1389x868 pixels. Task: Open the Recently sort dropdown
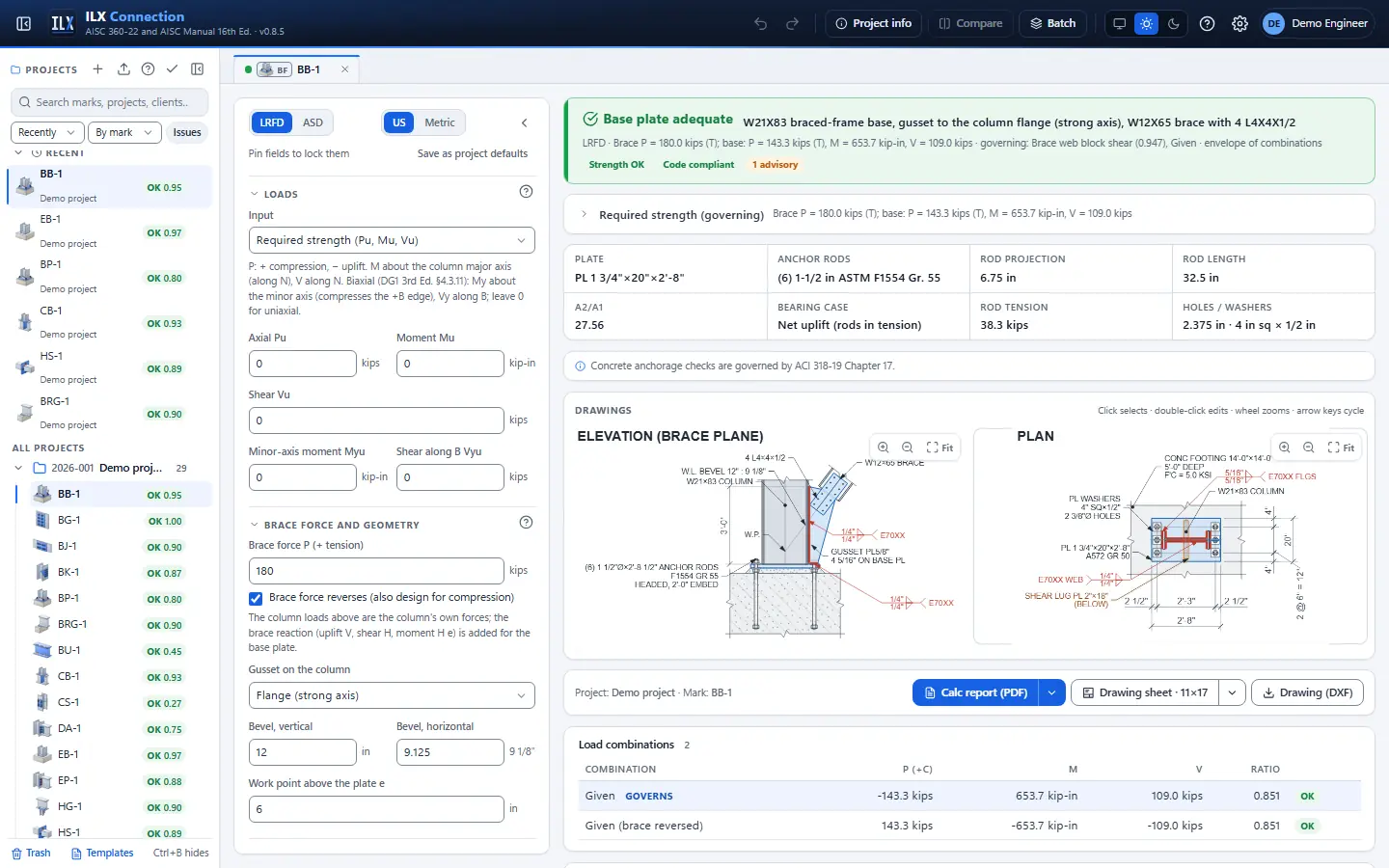tap(46, 132)
